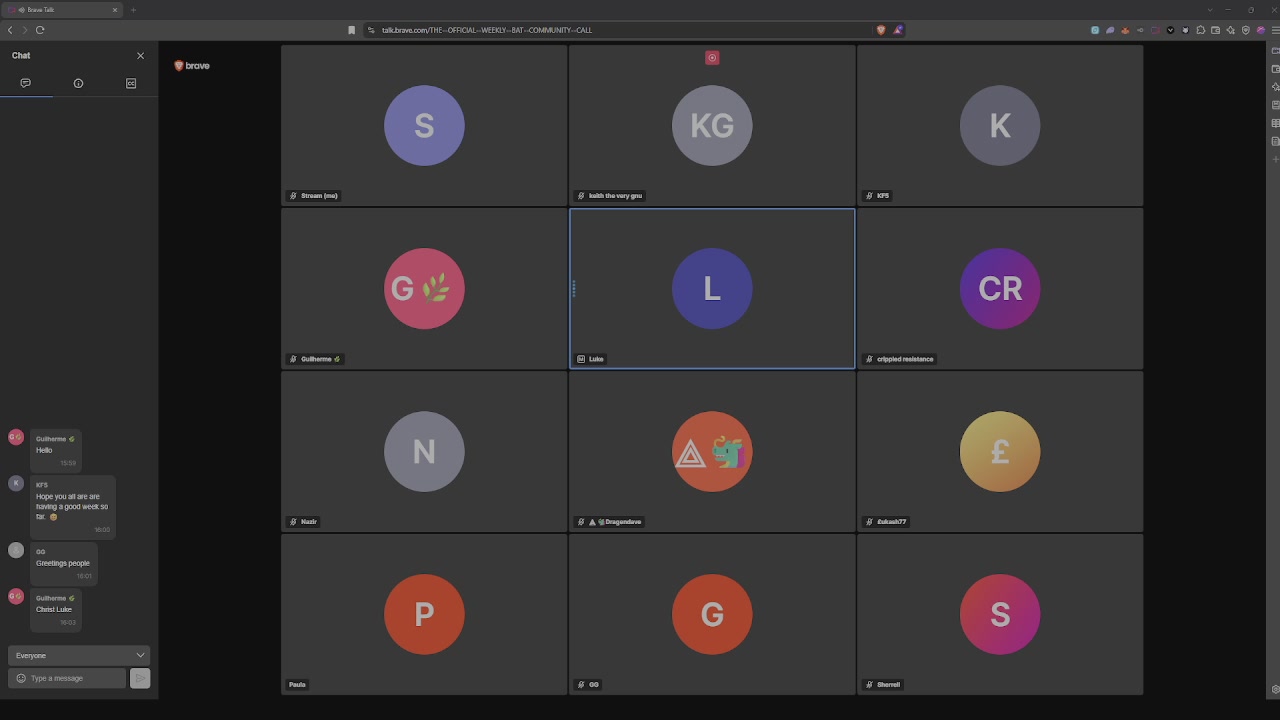
Task: Open the closed captions tab
Action: click(131, 83)
